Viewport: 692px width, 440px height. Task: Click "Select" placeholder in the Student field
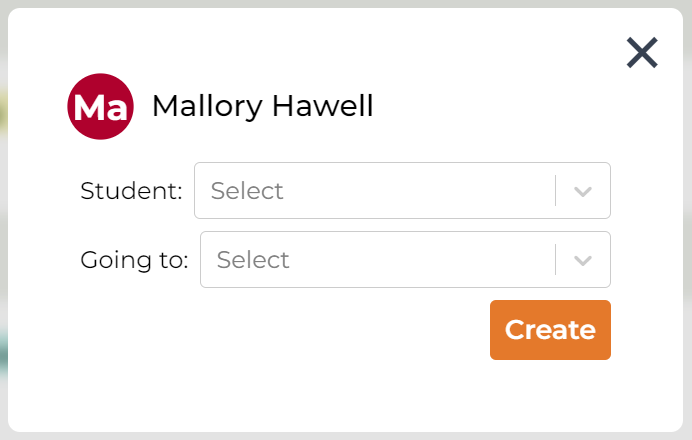tap(247, 191)
